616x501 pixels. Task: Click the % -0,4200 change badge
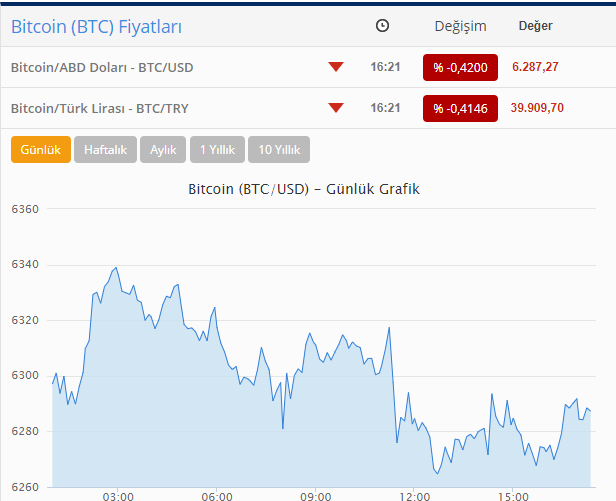pos(460,68)
